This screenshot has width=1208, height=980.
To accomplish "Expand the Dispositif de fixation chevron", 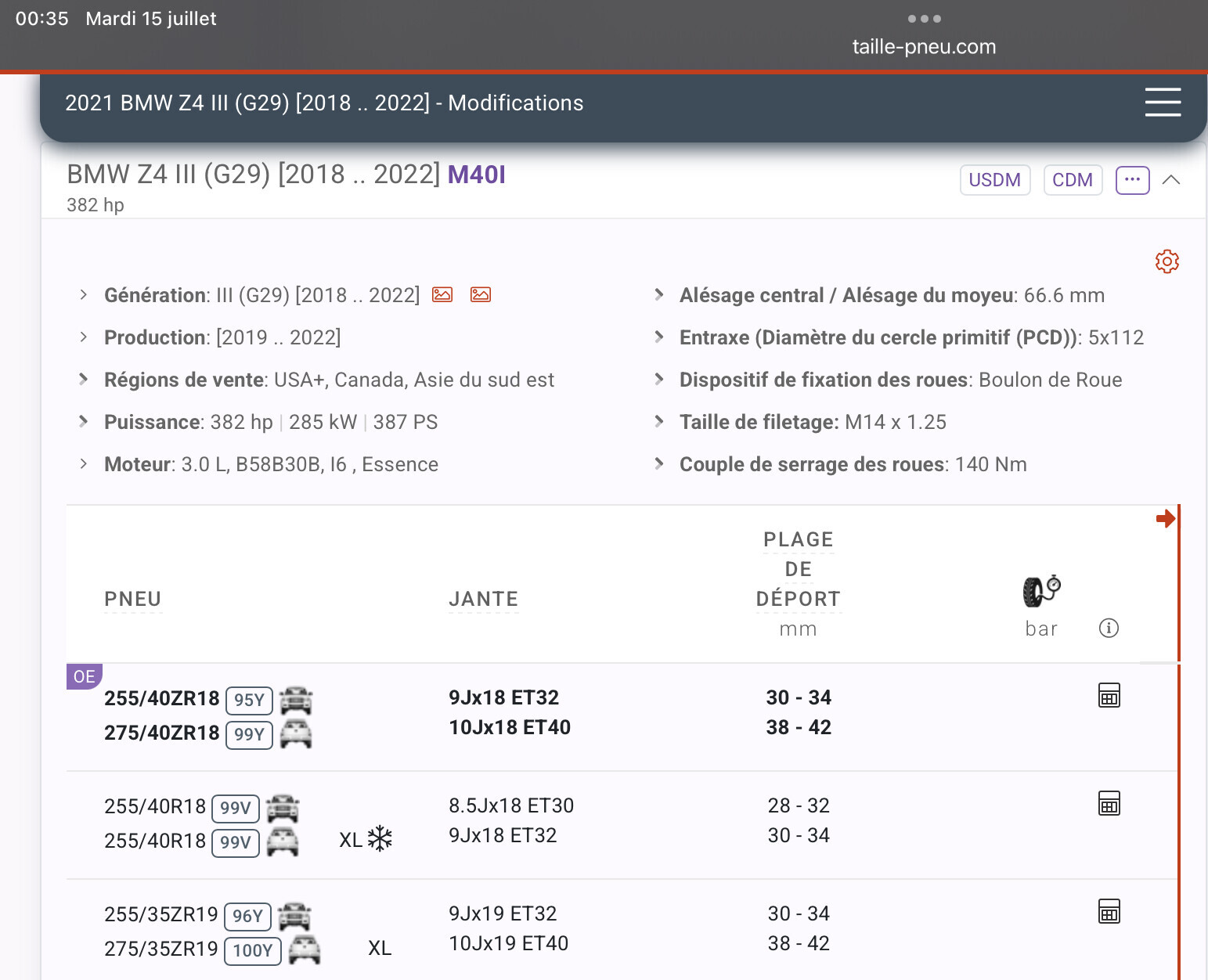I will click(x=659, y=380).
